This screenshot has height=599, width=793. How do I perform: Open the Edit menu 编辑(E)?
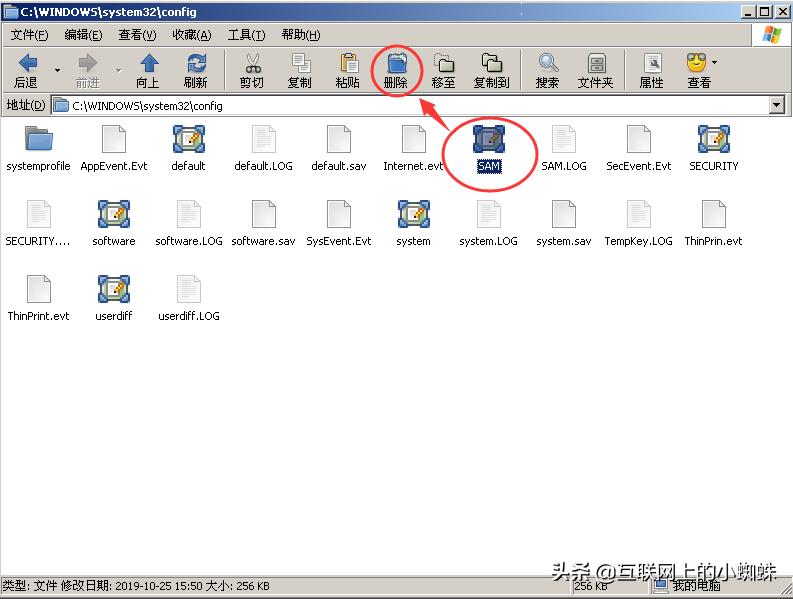(x=83, y=35)
